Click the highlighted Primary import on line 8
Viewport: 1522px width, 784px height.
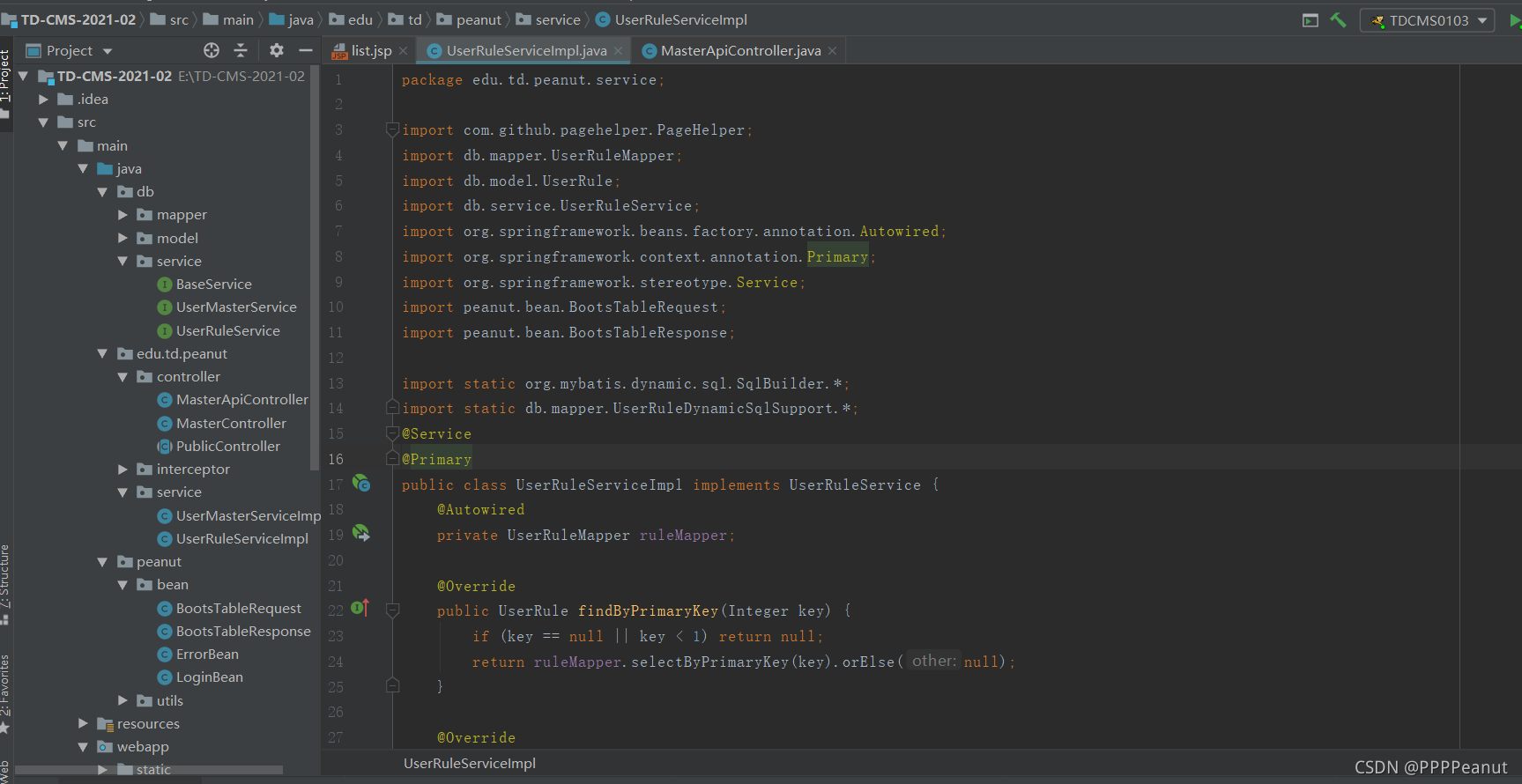click(838, 257)
